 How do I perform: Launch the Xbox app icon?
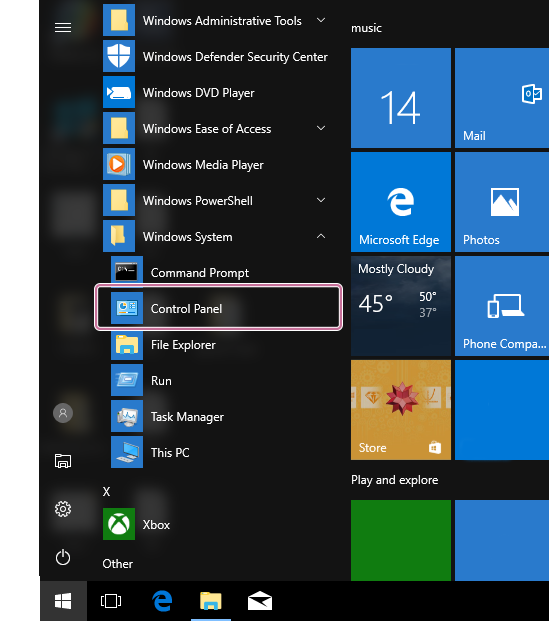click(x=119, y=524)
